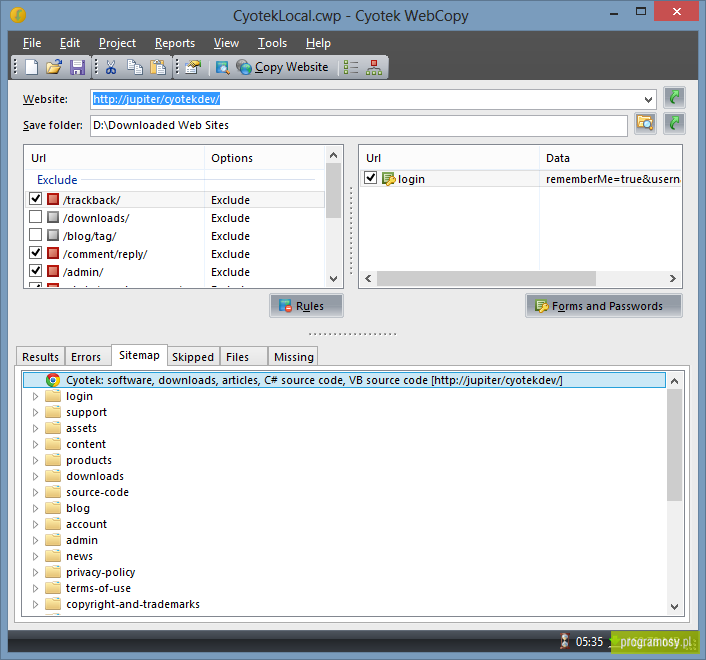Image resolution: width=706 pixels, height=660 pixels.
Task: Click the sitemap vertical scrollbar thumb
Action: [x=674, y=445]
